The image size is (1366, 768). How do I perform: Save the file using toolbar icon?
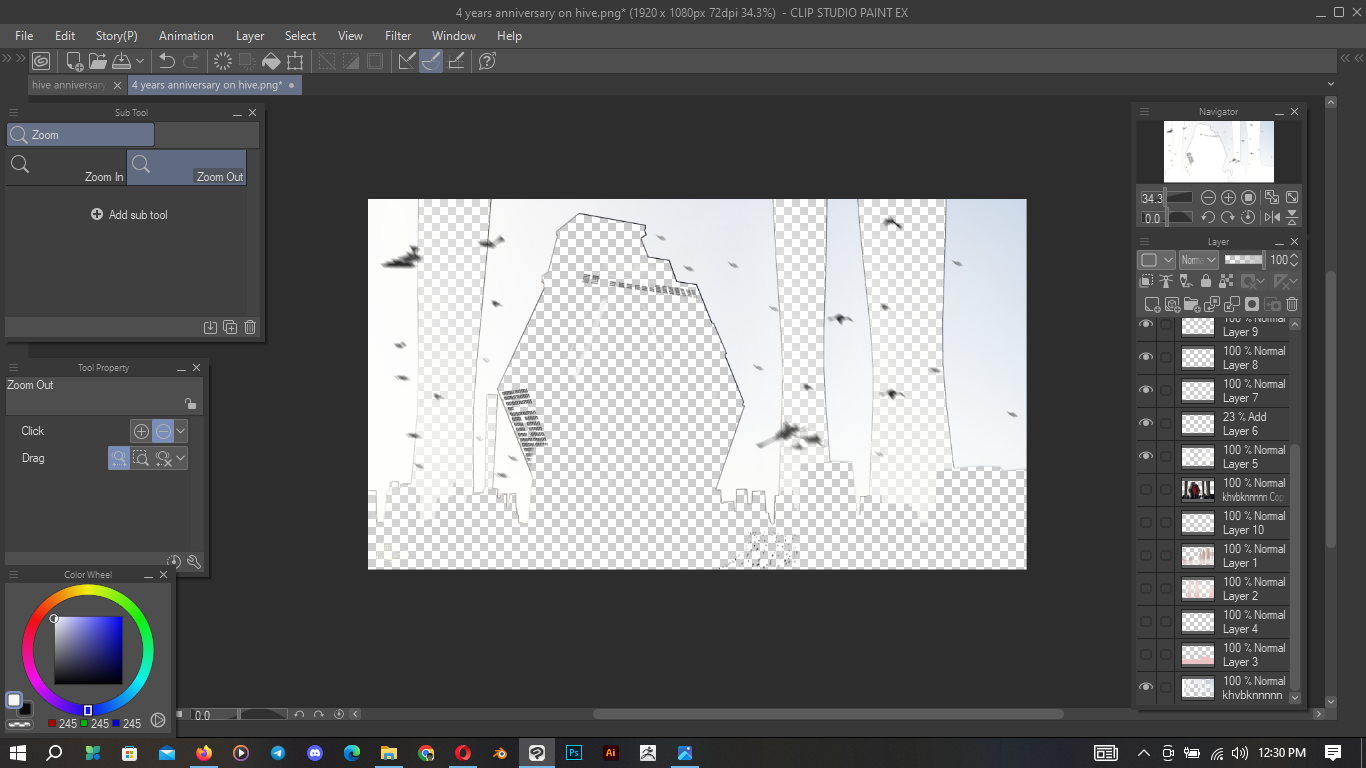[121, 61]
